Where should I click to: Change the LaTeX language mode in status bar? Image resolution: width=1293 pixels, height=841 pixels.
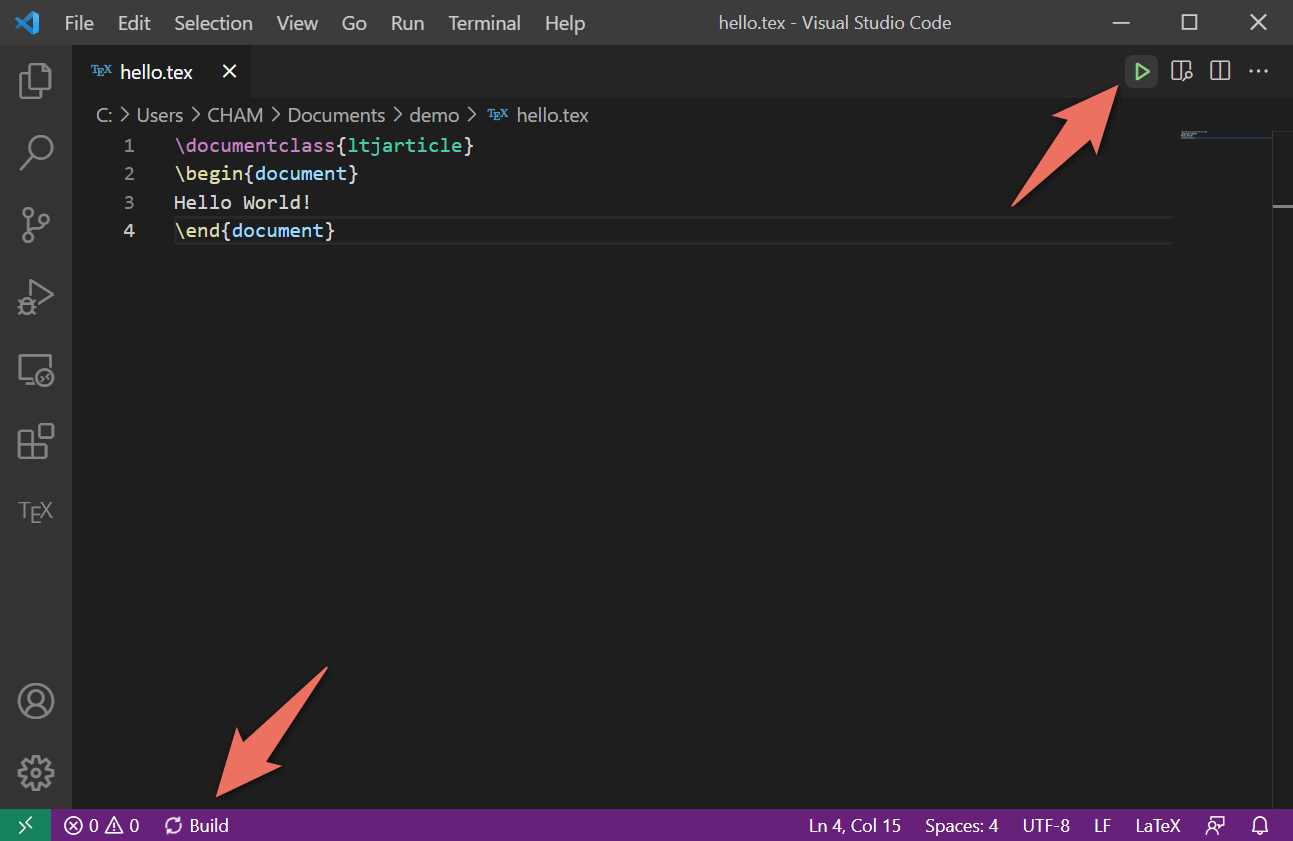click(1157, 825)
